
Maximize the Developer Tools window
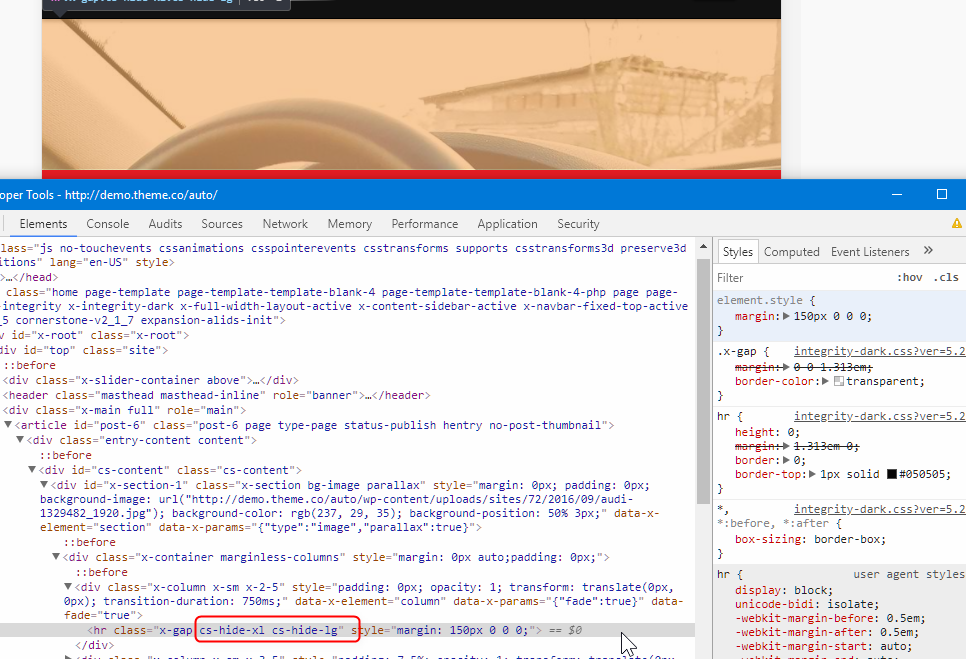tap(941, 194)
